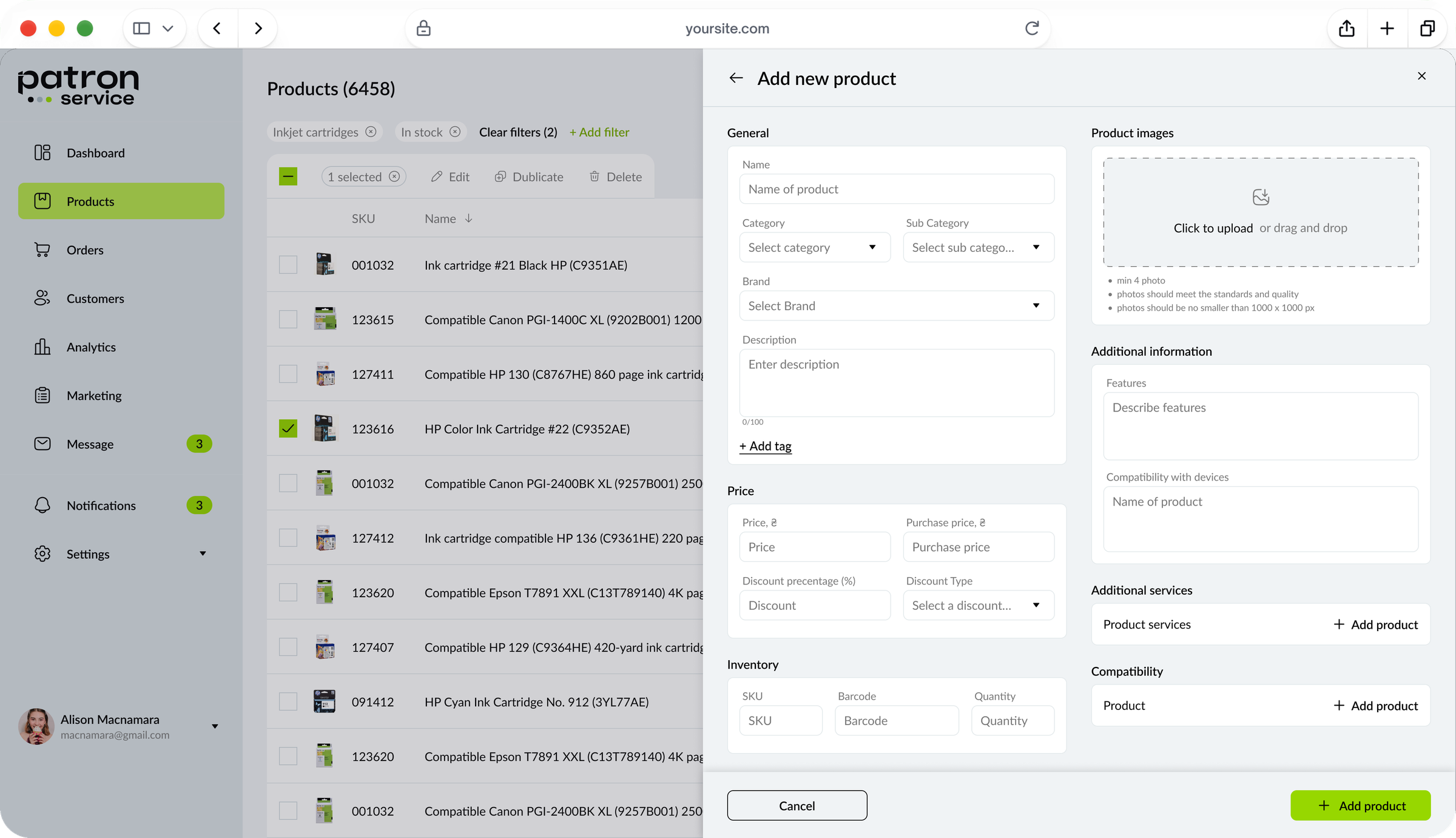Click the Delete trash action
The width and height of the screenshot is (1456, 838).
[615, 177]
